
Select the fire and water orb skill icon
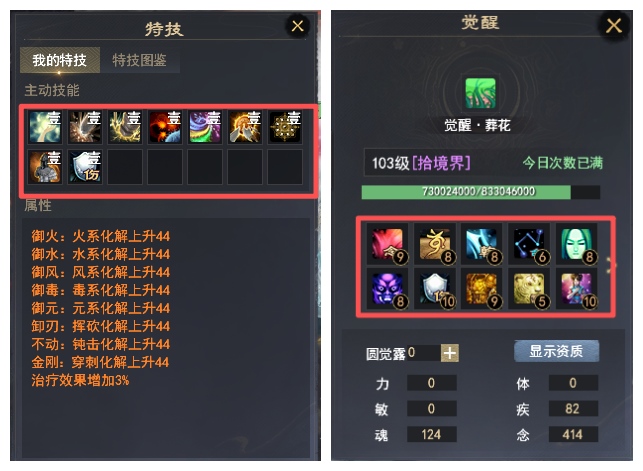click(x=165, y=127)
